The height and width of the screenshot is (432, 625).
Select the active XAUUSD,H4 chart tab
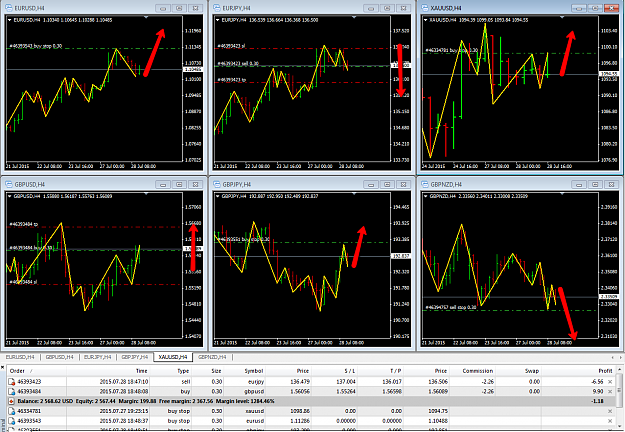click(173, 357)
